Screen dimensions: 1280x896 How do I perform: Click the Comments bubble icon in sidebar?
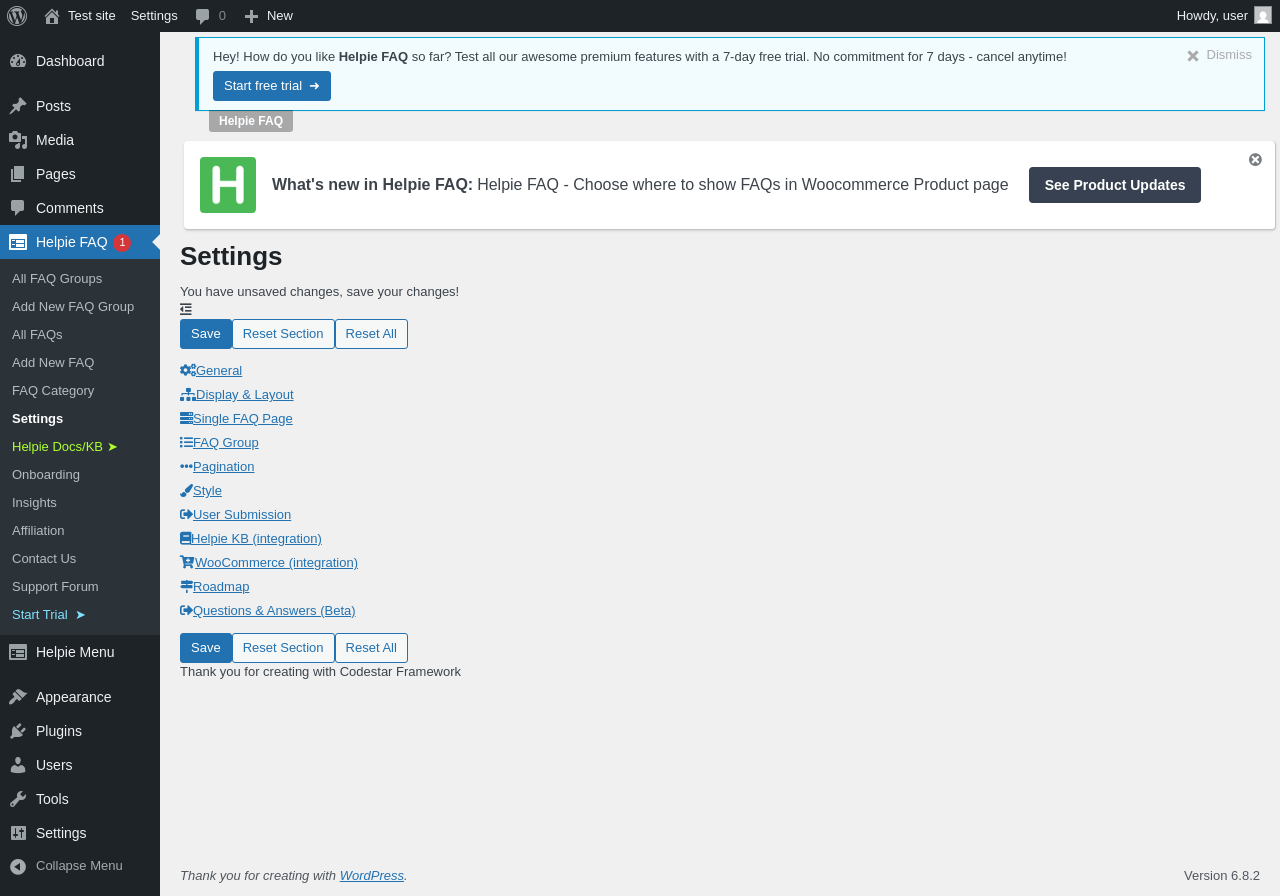pyautogui.click(x=18, y=208)
